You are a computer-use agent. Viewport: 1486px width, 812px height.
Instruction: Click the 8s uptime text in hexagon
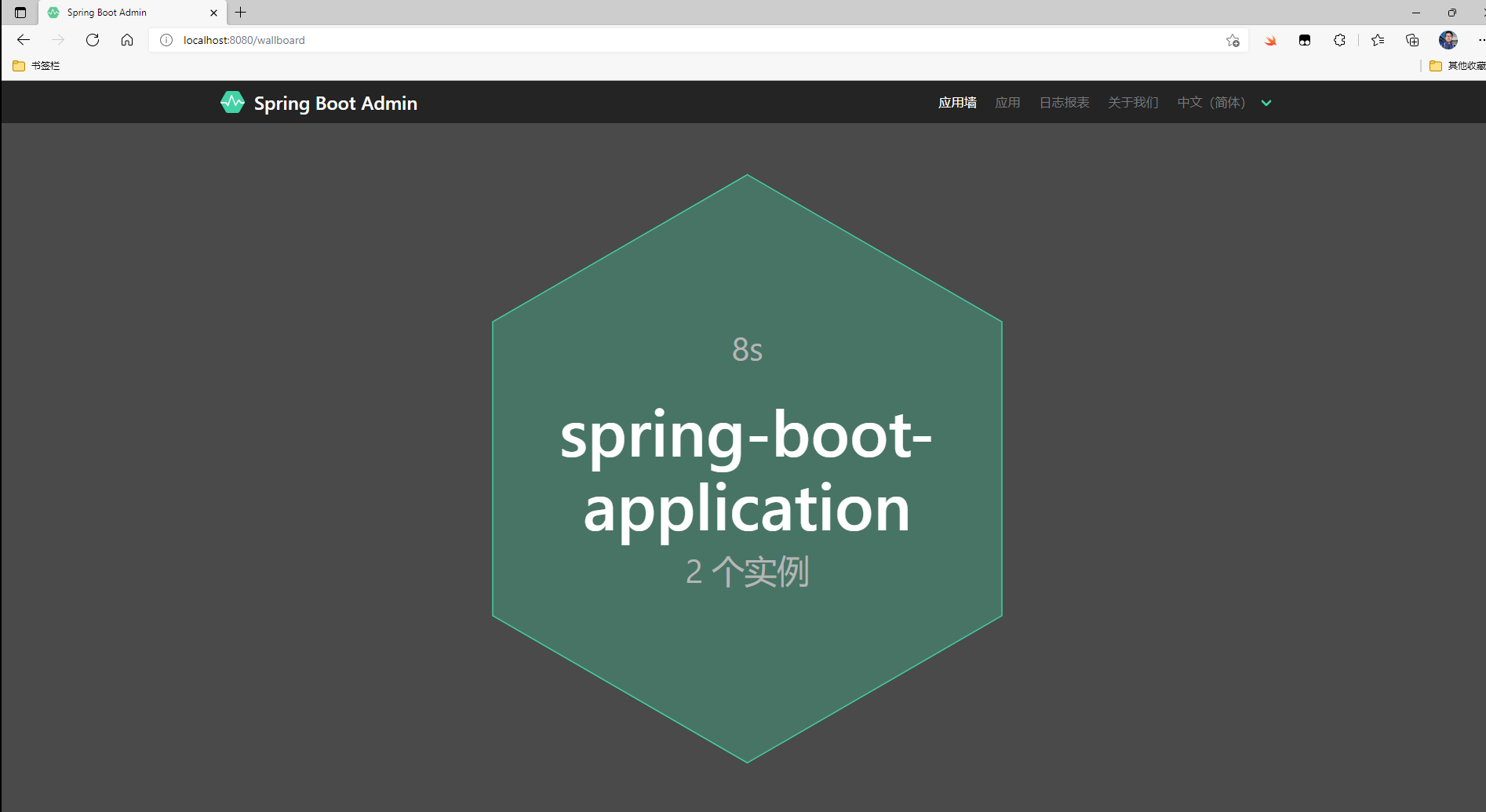(747, 350)
